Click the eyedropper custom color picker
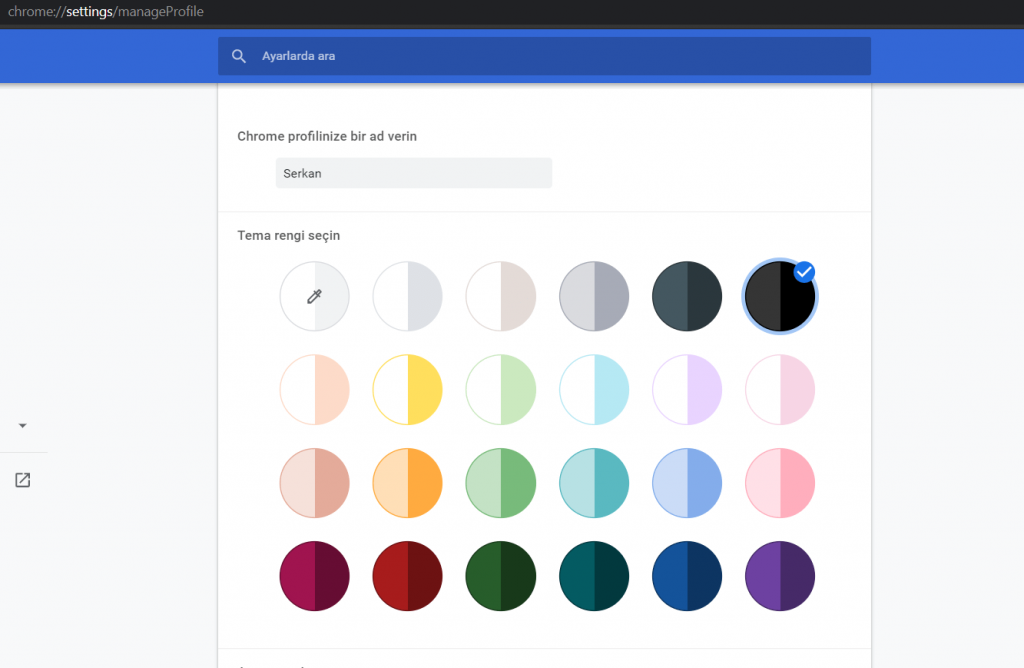This screenshot has width=1024, height=668. [x=315, y=296]
